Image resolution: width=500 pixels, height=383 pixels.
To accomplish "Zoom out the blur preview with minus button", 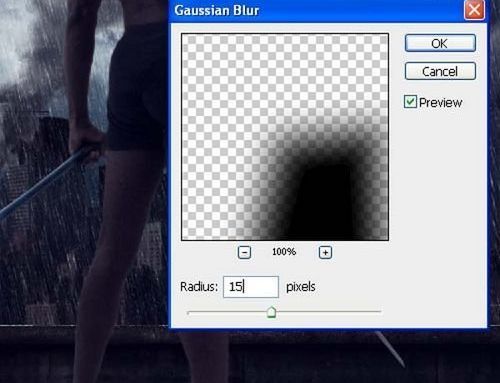I will click(244, 252).
